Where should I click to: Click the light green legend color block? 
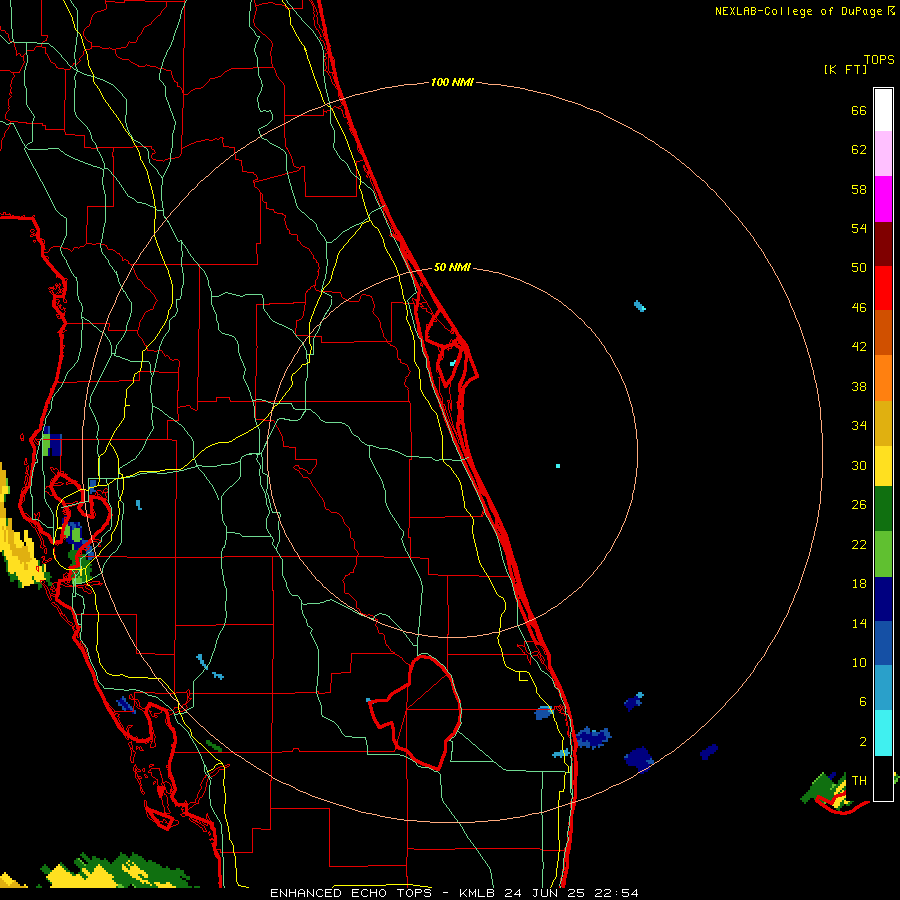[x=883, y=554]
